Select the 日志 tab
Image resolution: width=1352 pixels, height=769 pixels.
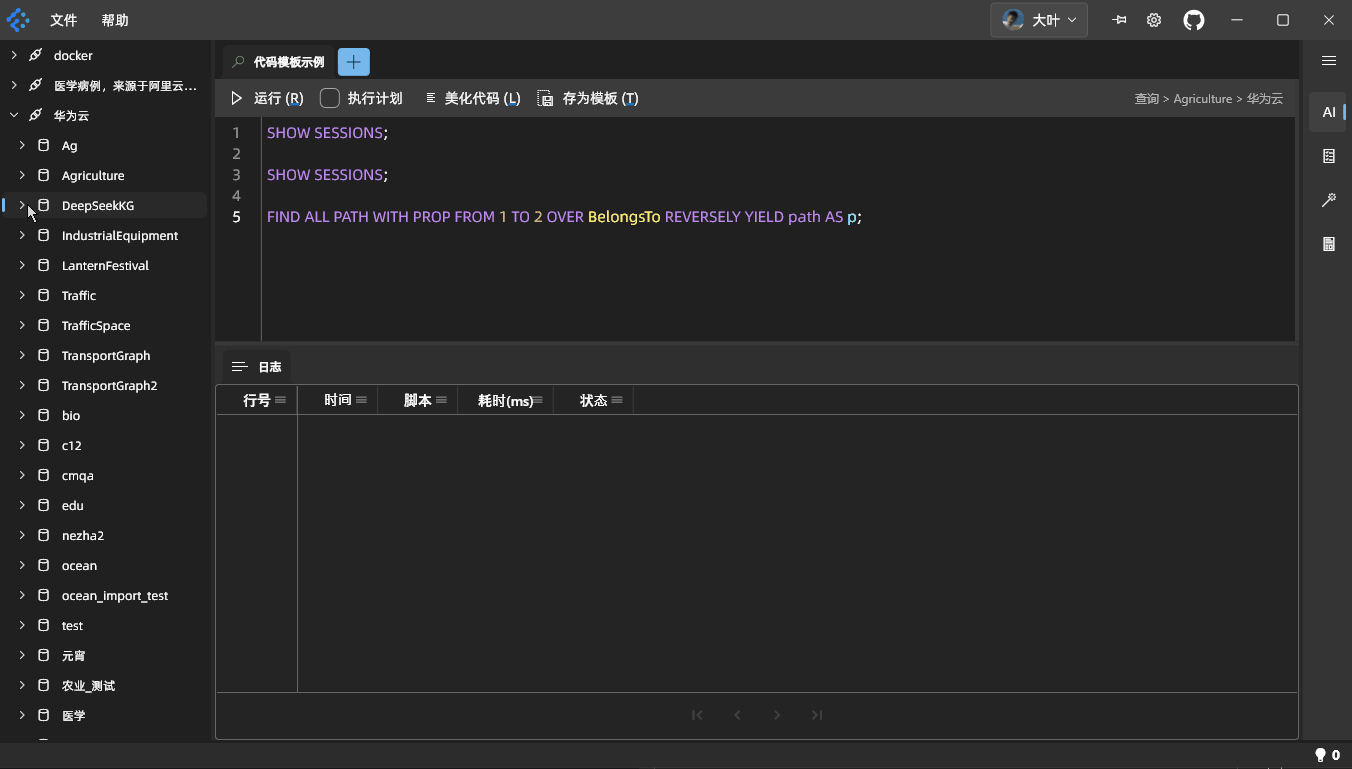click(257, 367)
